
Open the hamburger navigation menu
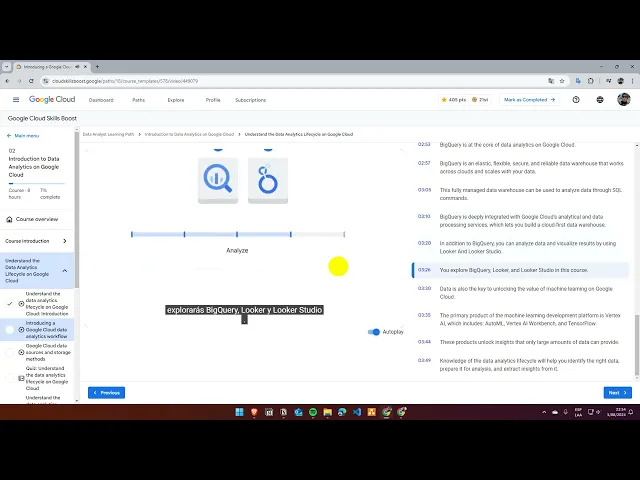coord(16,100)
